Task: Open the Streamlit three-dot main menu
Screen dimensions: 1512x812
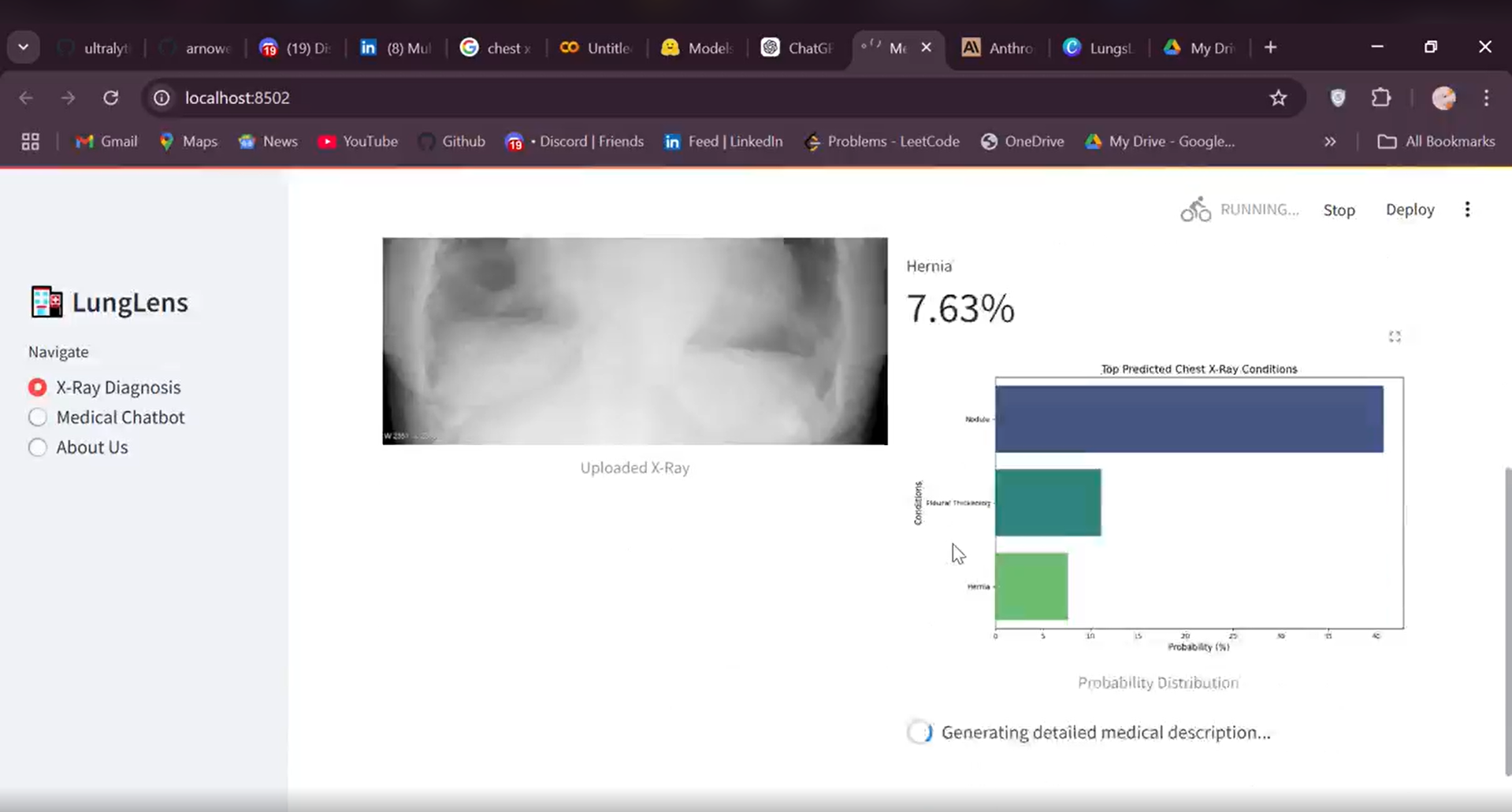Action: tap(1466, 209)
